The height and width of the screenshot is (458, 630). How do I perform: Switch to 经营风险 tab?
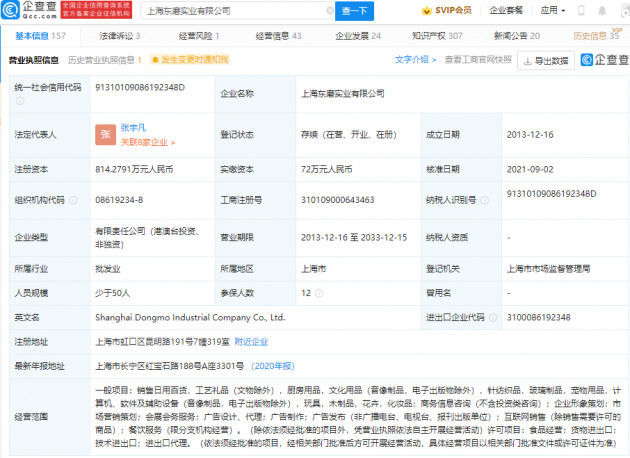point(199,36)
